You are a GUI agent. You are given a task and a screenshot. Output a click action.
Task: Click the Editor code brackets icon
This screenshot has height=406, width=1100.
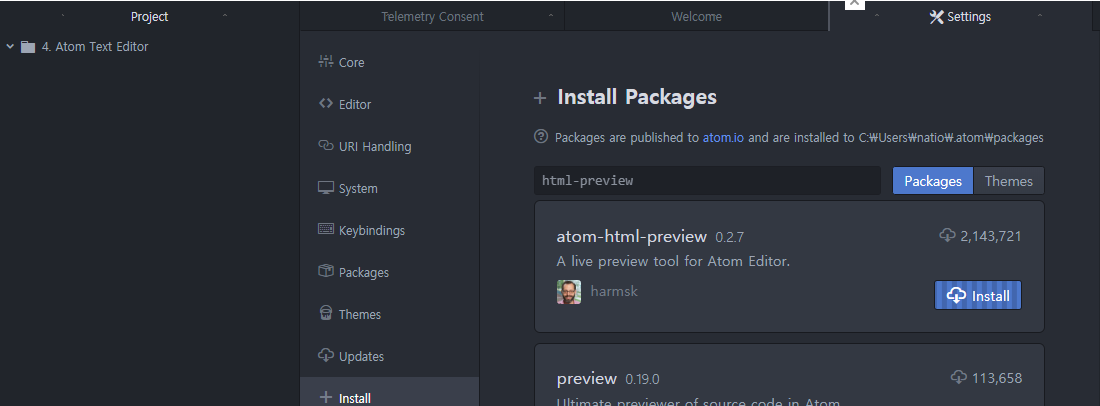point(326,104)
